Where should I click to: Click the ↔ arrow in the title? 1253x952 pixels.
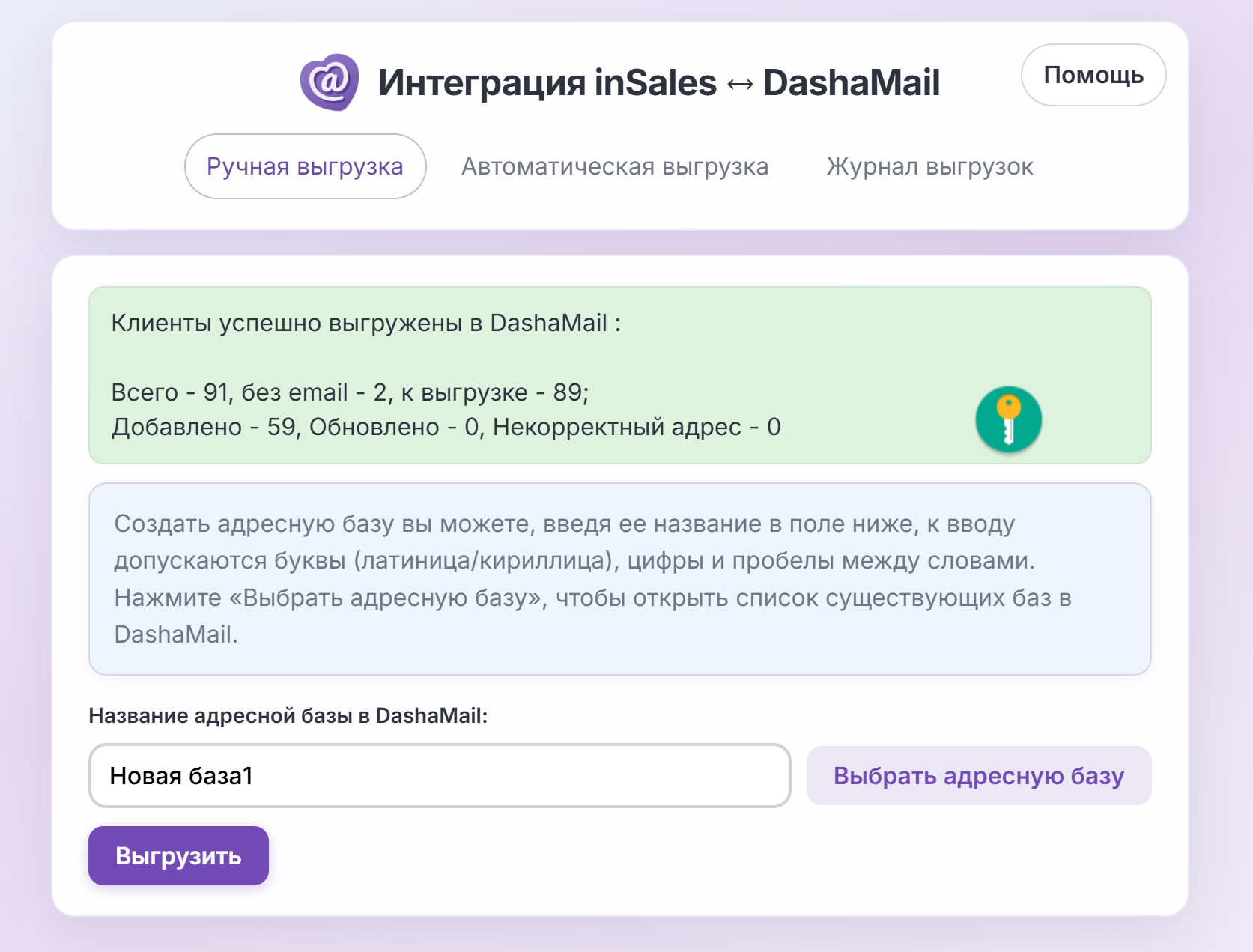point(740,85)
